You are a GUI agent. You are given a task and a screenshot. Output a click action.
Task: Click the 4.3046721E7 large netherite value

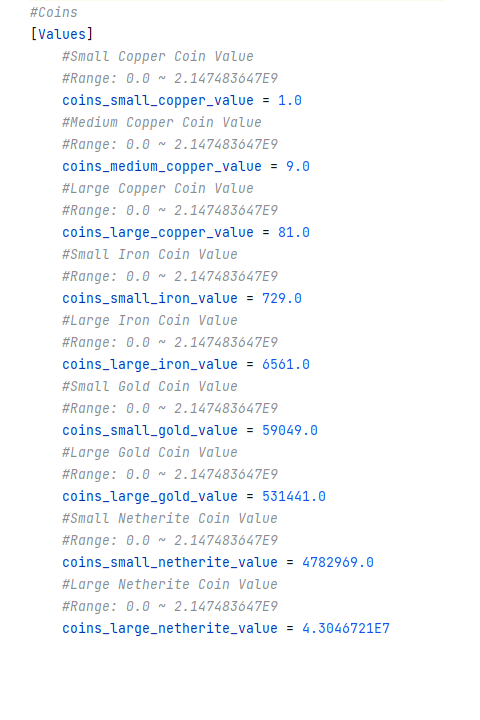[x=346, y=629]
